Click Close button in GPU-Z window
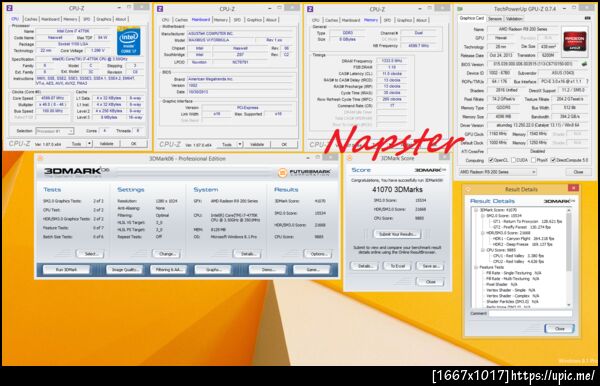The height and width of the screenshot is (386, 600). coord(578,172)
